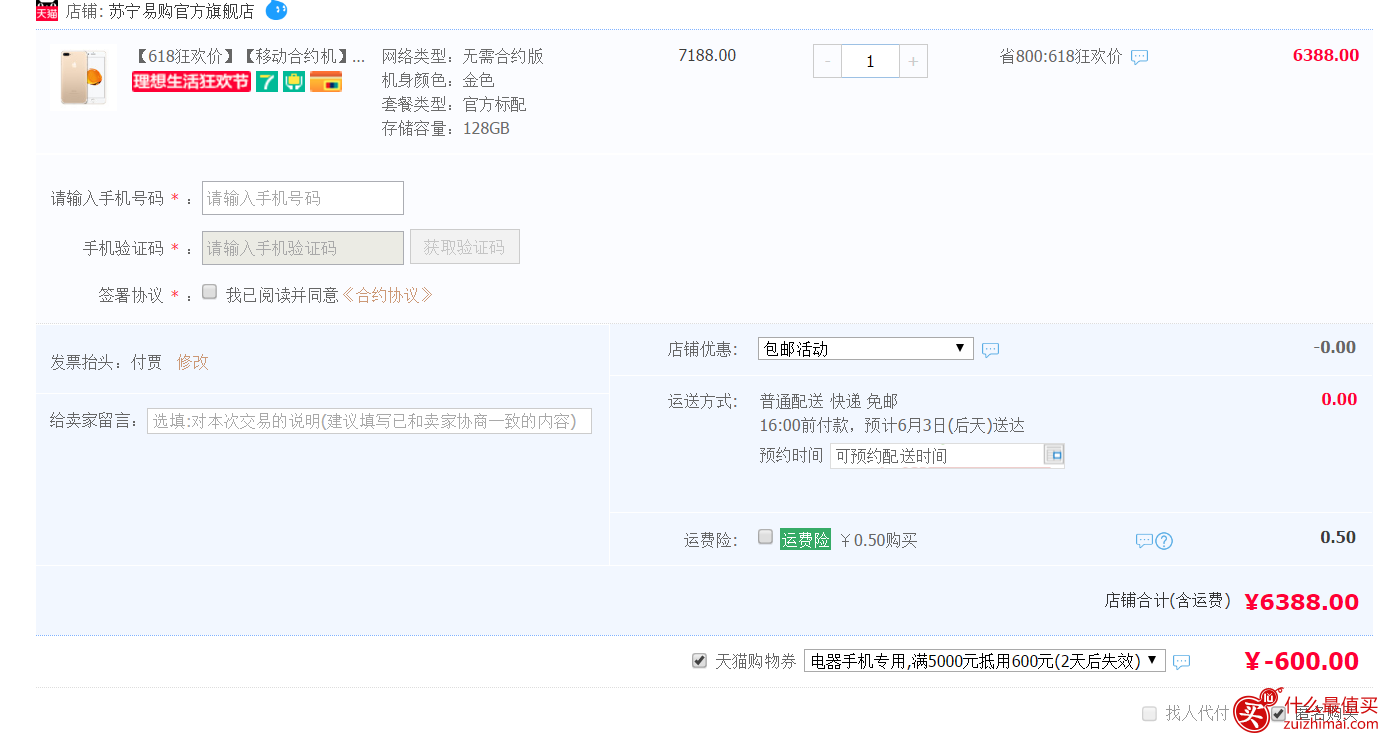Open the calendar picker for 预约时间

(1054, 455)
